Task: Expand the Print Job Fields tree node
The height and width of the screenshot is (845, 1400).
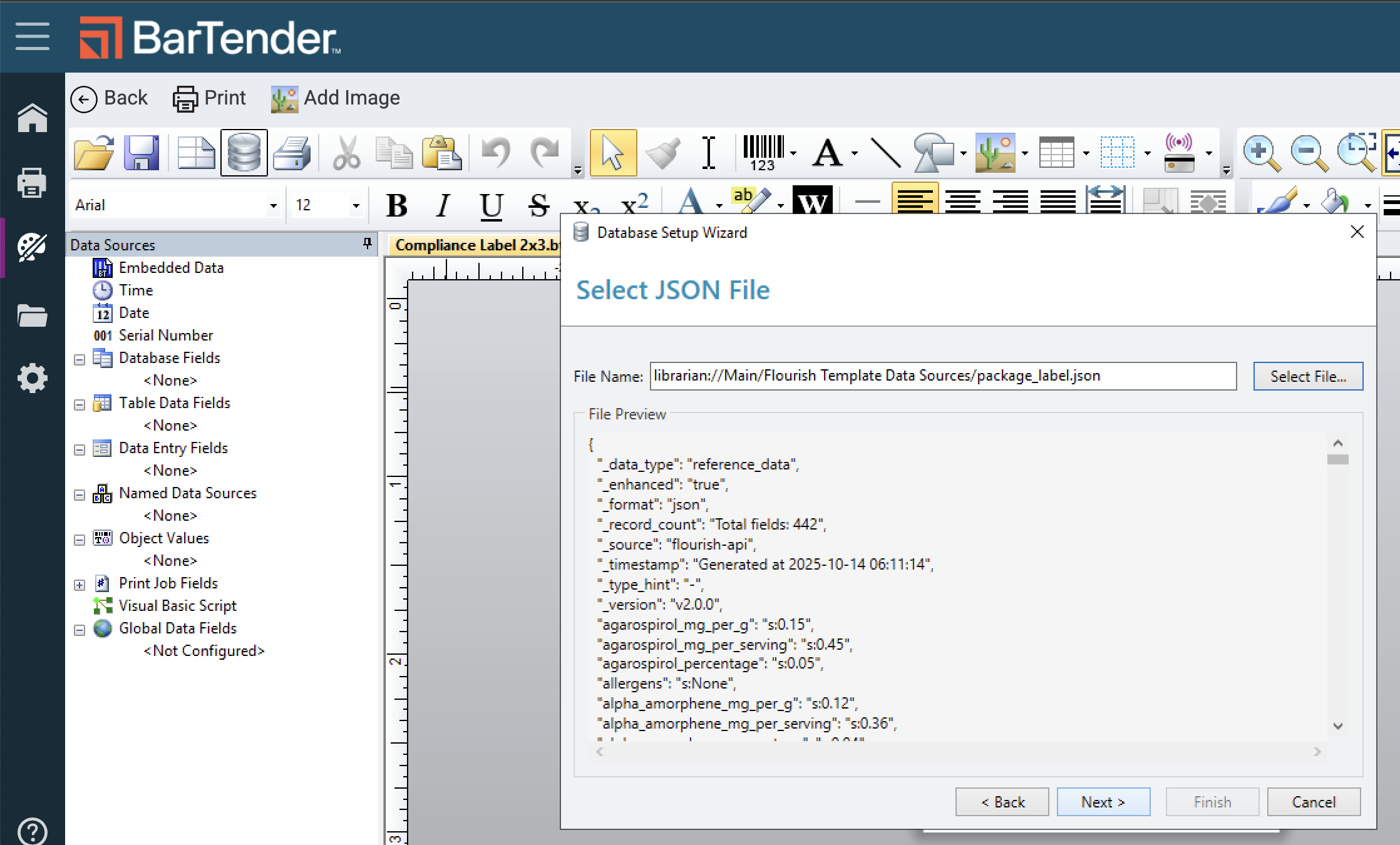Action: coord(80,585)
